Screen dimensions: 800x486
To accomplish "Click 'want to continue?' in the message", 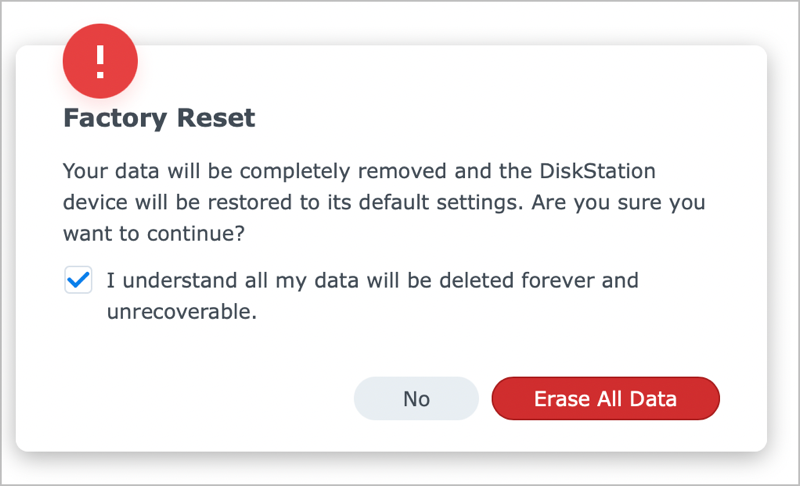I will point(154,233).
